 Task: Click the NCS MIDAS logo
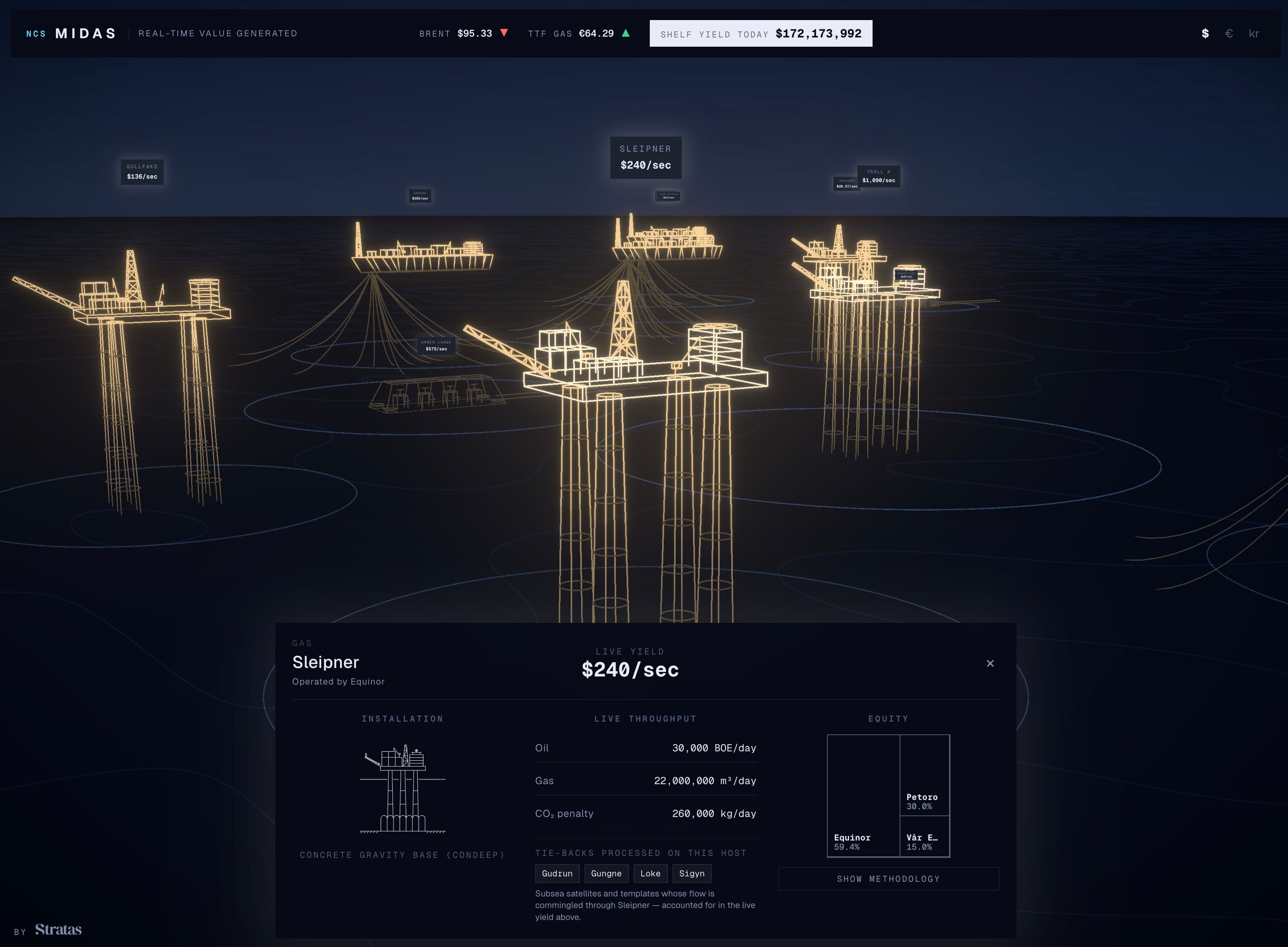(x=71, y=33)
